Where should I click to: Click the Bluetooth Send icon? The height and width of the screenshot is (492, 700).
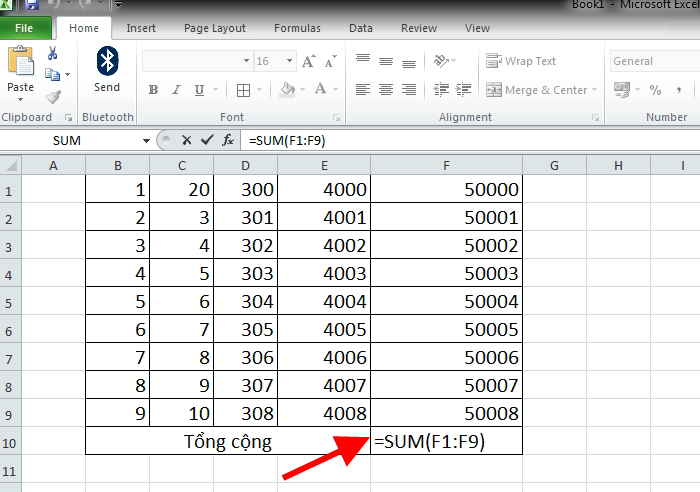coord(107,61)
